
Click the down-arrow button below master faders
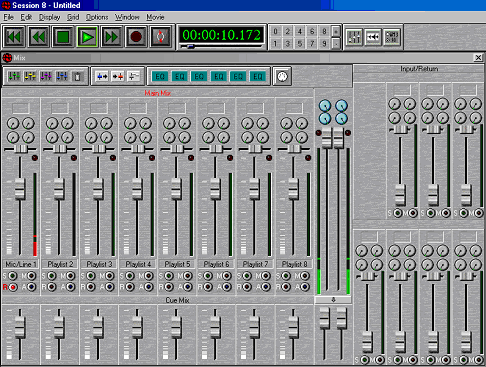coord(333,300)
